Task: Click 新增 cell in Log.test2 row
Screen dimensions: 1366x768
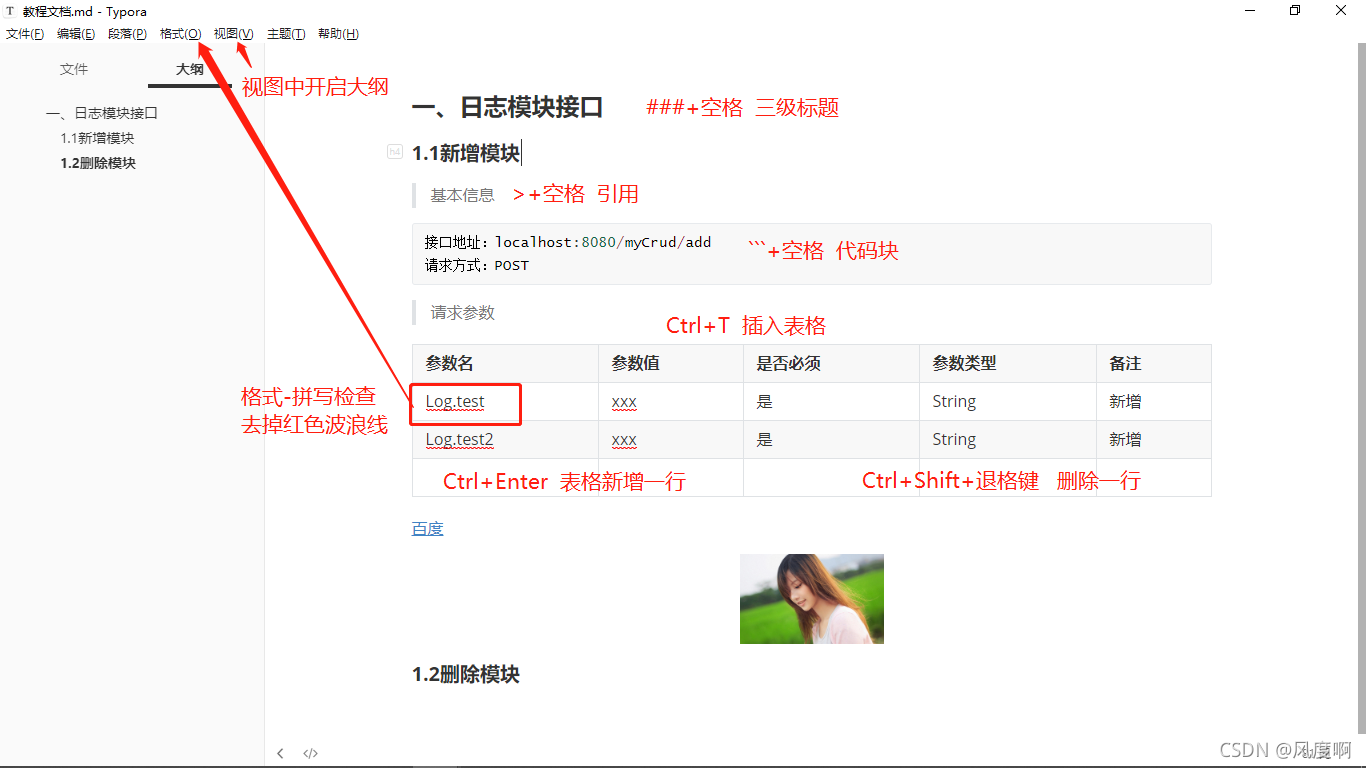Action: pos(1154,439)
